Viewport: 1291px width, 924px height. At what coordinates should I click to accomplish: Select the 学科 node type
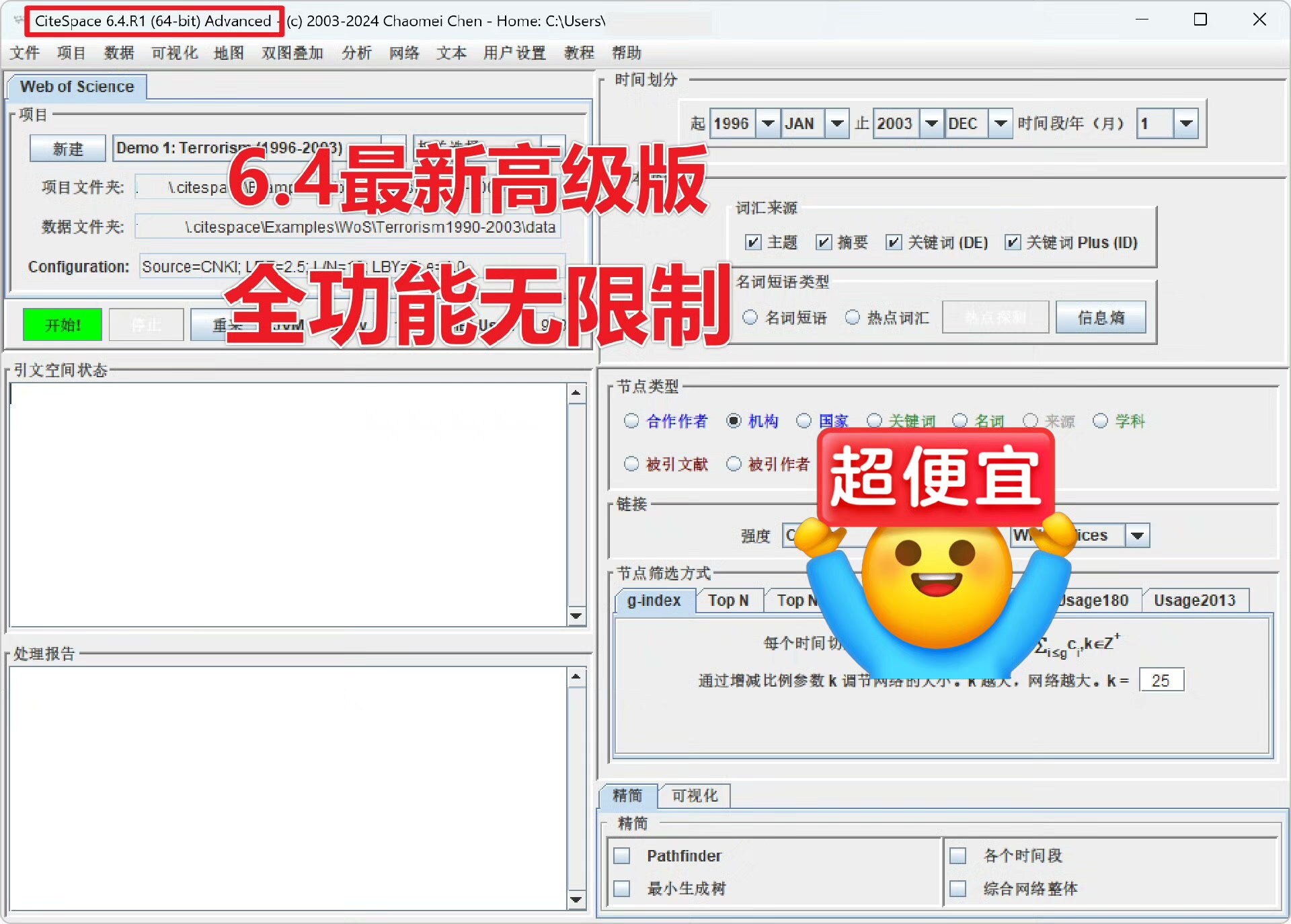point(1100,421)
